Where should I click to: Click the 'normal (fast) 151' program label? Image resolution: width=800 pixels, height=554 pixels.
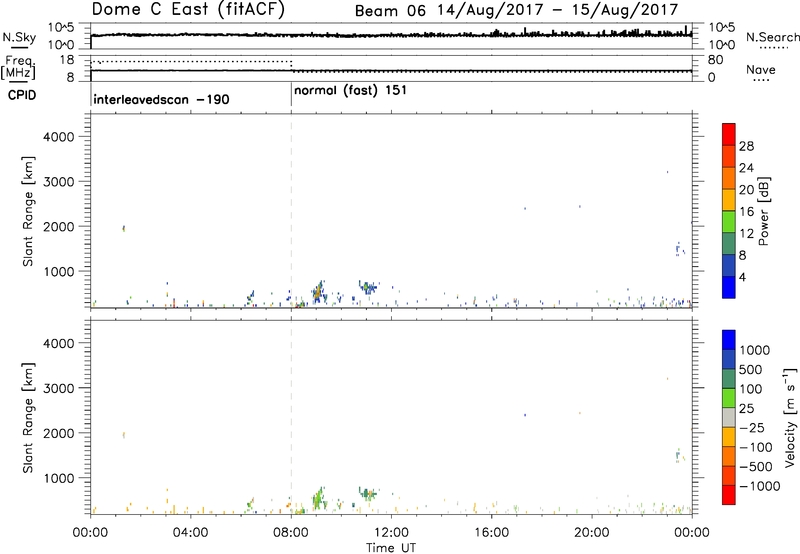(x=351, y=91)
